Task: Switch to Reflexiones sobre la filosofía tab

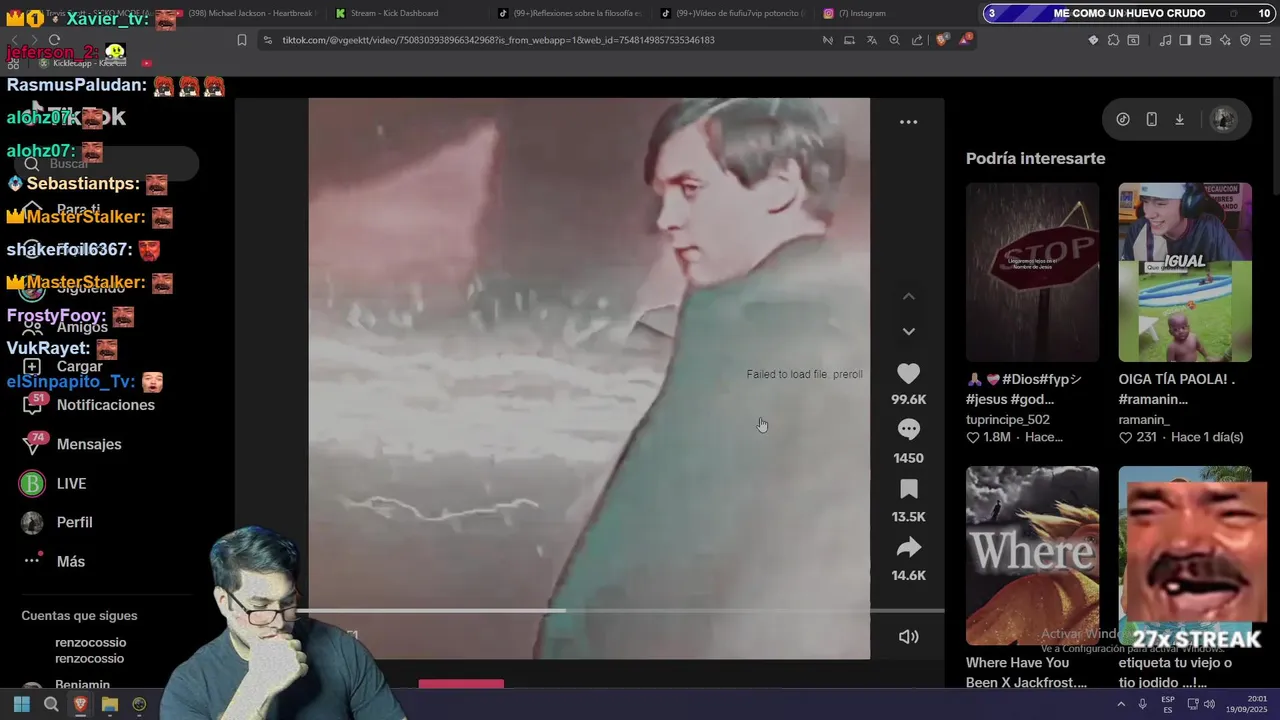Action: click(570, 13)
